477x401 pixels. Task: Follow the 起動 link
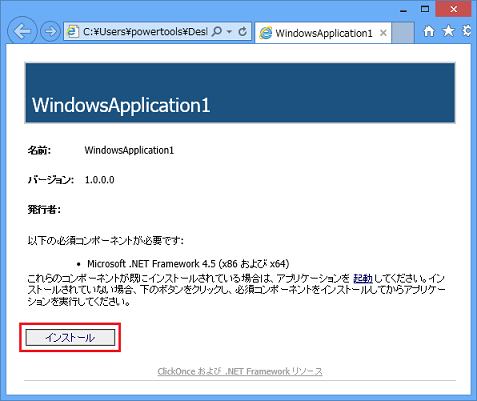pyautogui.click(x=363, y=278)
